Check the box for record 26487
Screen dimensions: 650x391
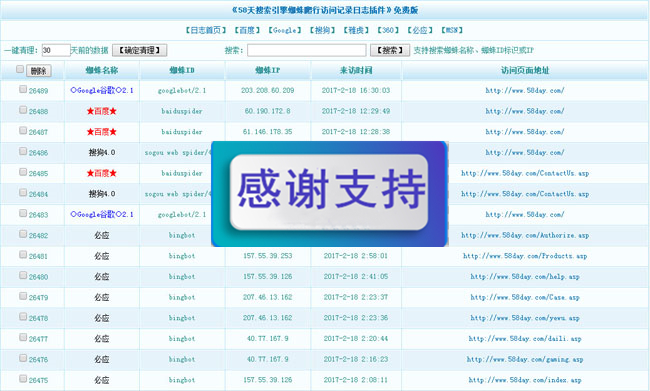[23, 131]
